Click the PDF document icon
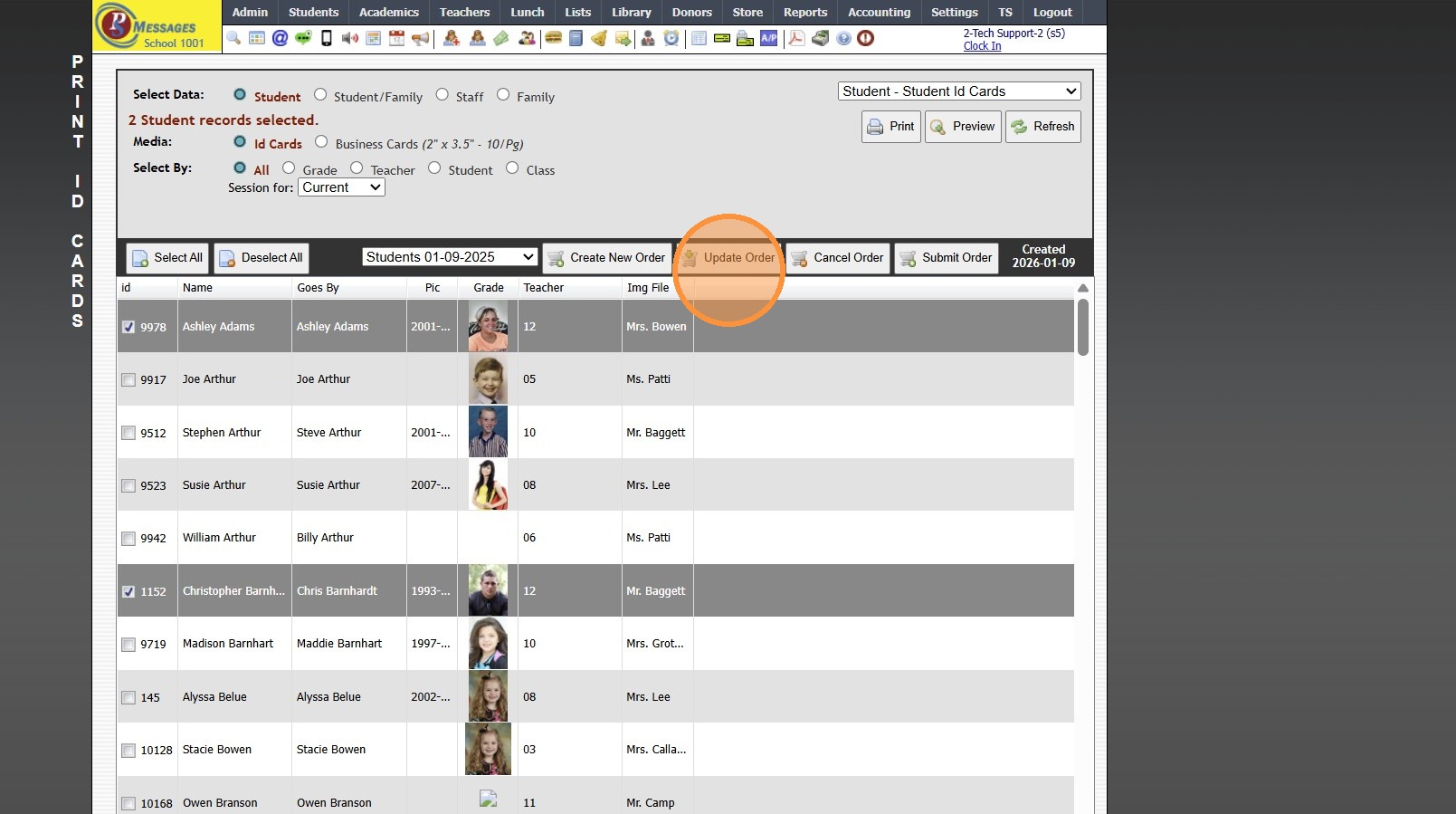The image size is (1456, 814). pyautogui.click(x=796, y=38)
